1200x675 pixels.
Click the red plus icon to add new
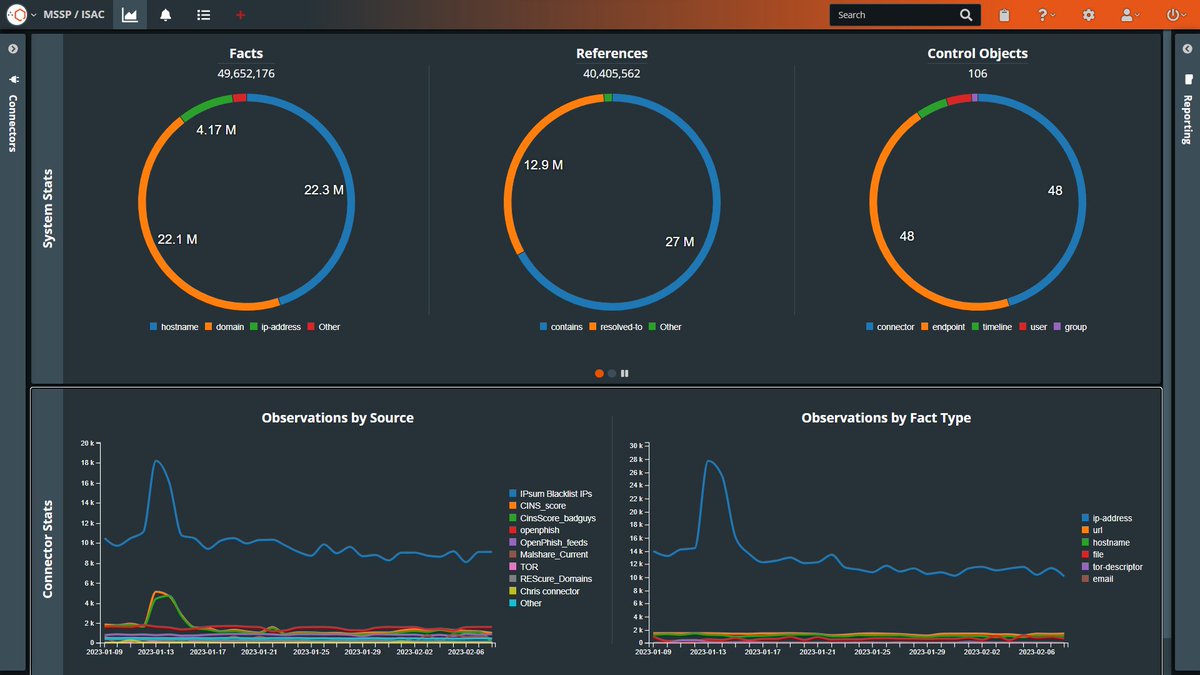(238, 14)
